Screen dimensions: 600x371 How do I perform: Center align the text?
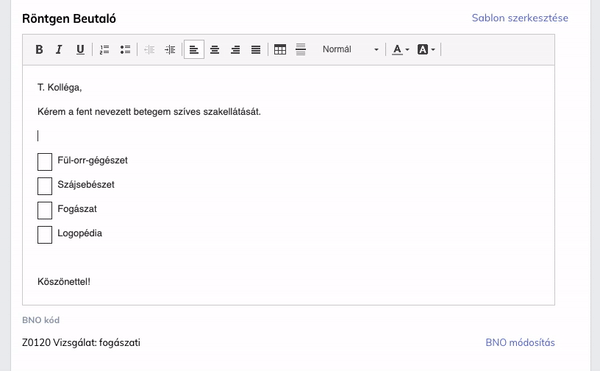point(215,49)
